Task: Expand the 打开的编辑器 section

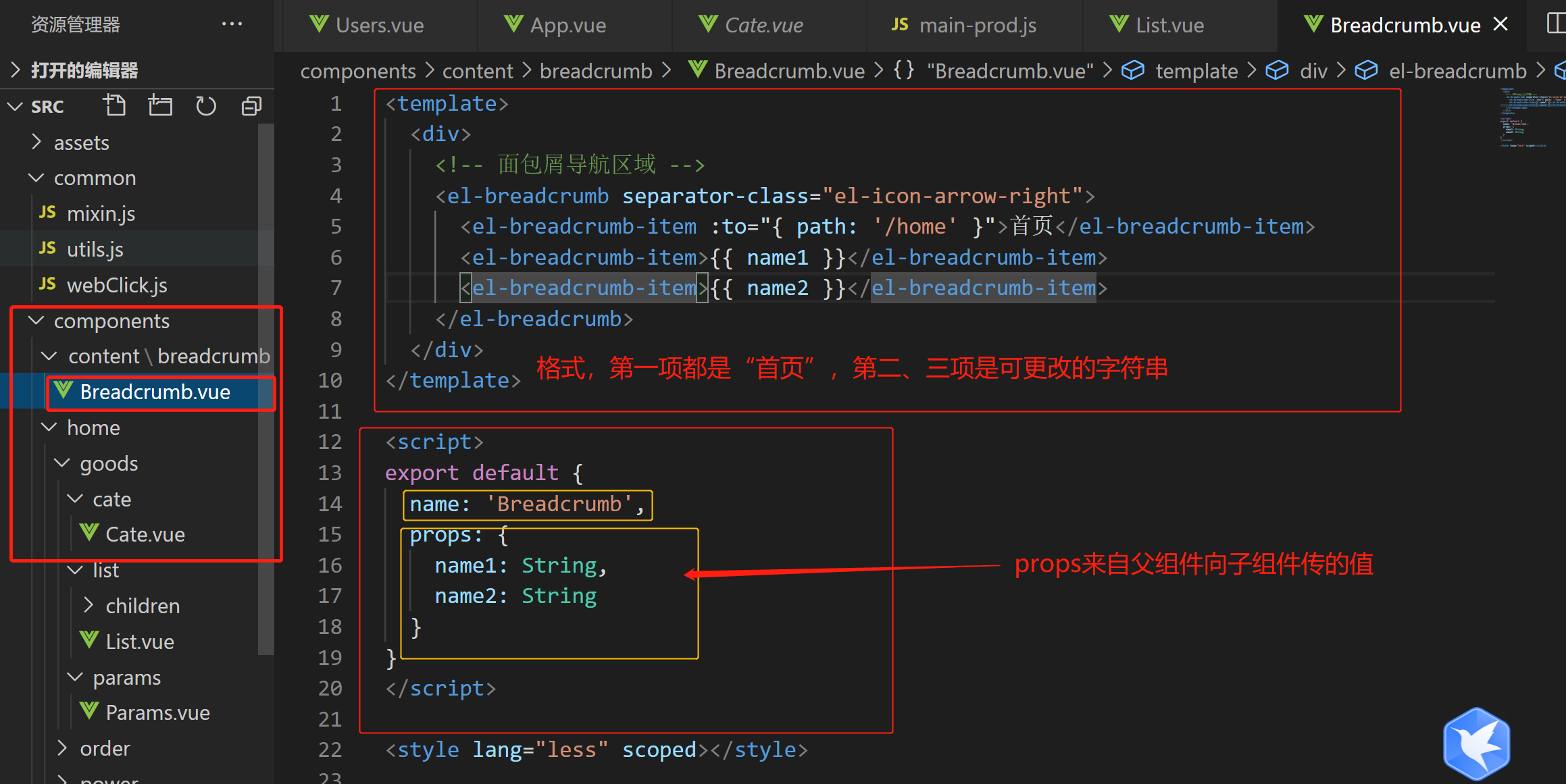Action: tap(137, 70)
